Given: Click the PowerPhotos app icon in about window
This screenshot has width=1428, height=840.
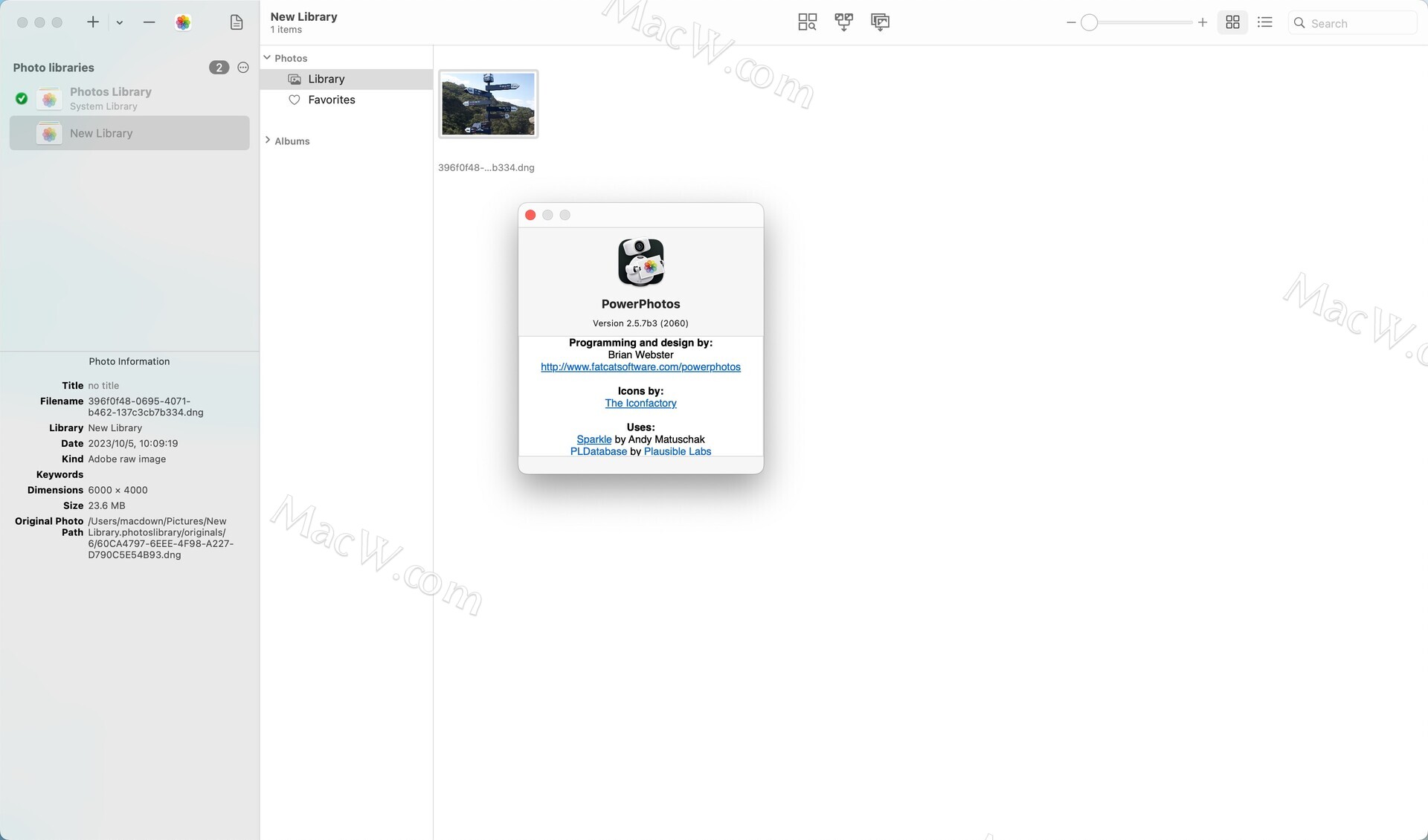Looking at the screenshot, I should coord(640,262).
